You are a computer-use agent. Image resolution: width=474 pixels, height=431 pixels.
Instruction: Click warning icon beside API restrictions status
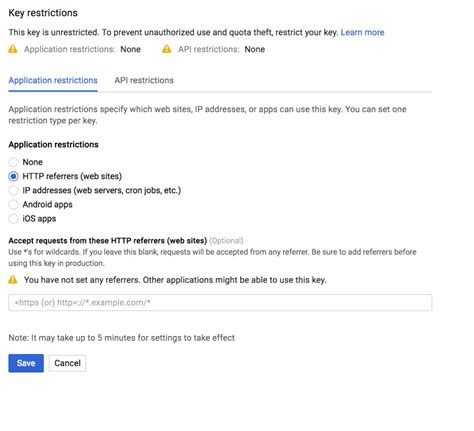(167, 49)
